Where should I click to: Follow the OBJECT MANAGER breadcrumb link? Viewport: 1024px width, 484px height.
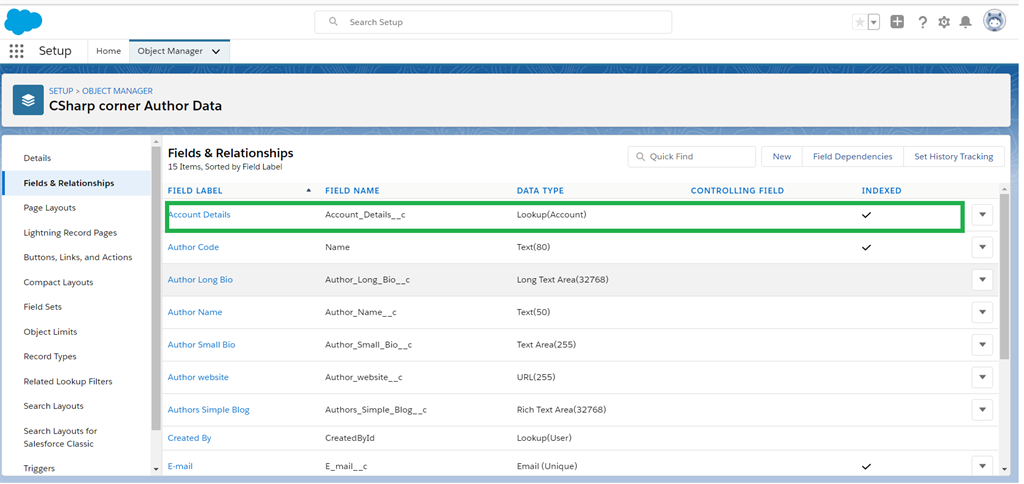pos(118,91)
